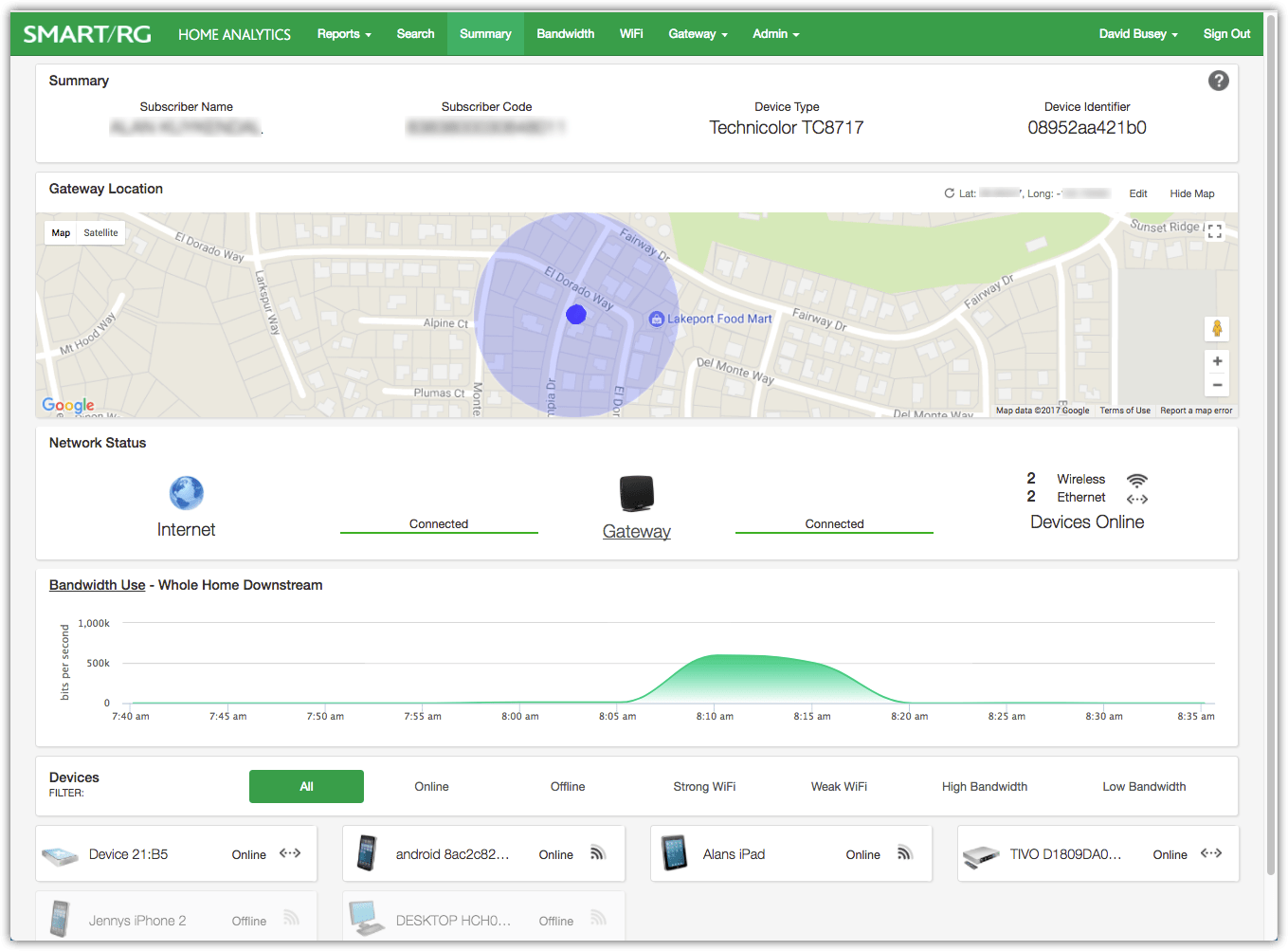Select the Online devices filter
The image size is (1288, 951).
click(x=431, y=787)
